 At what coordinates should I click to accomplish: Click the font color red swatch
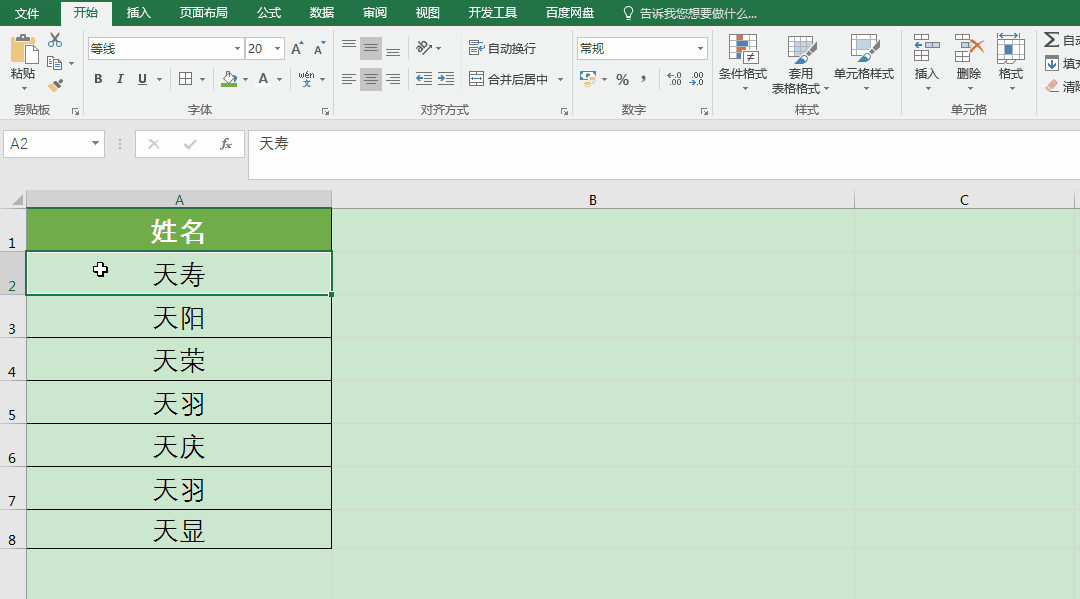coord(262,78)
